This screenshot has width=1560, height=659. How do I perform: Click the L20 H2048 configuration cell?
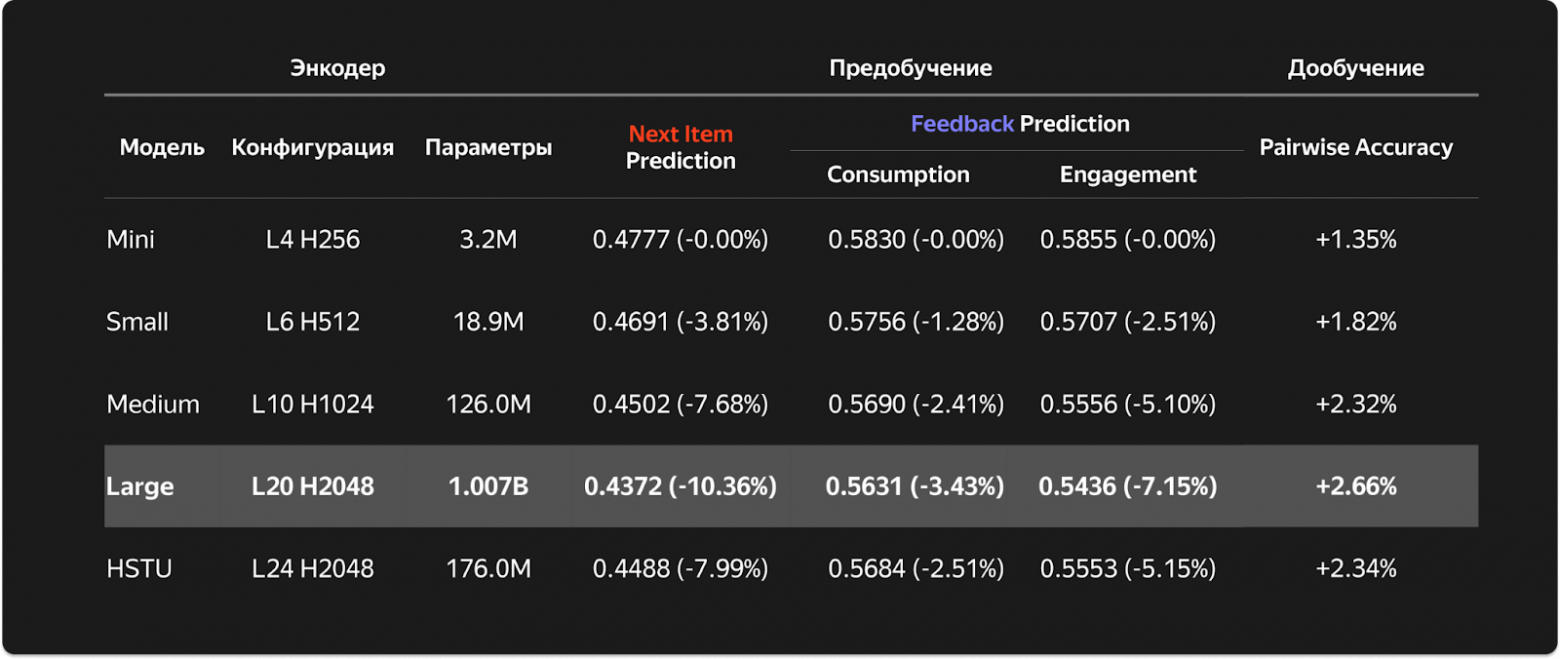coord(313,487)
